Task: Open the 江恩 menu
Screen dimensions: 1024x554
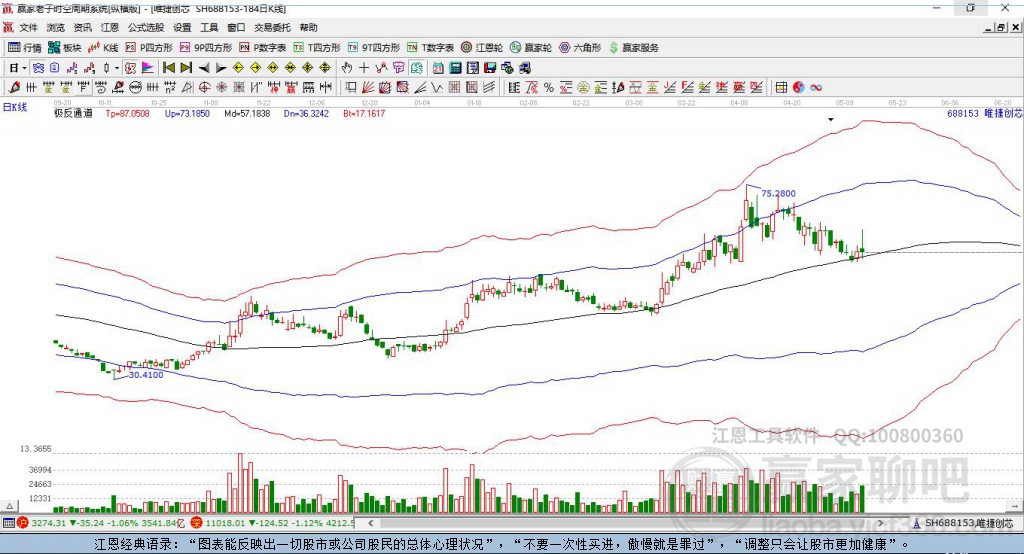Action: tap(110, 27)
